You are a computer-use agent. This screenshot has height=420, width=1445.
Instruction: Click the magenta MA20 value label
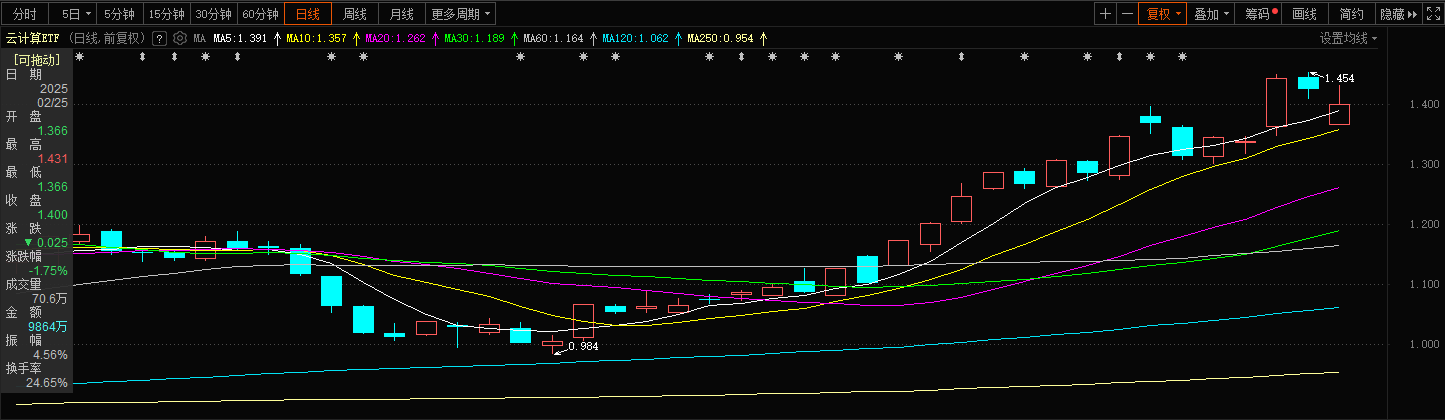[396, 38]
